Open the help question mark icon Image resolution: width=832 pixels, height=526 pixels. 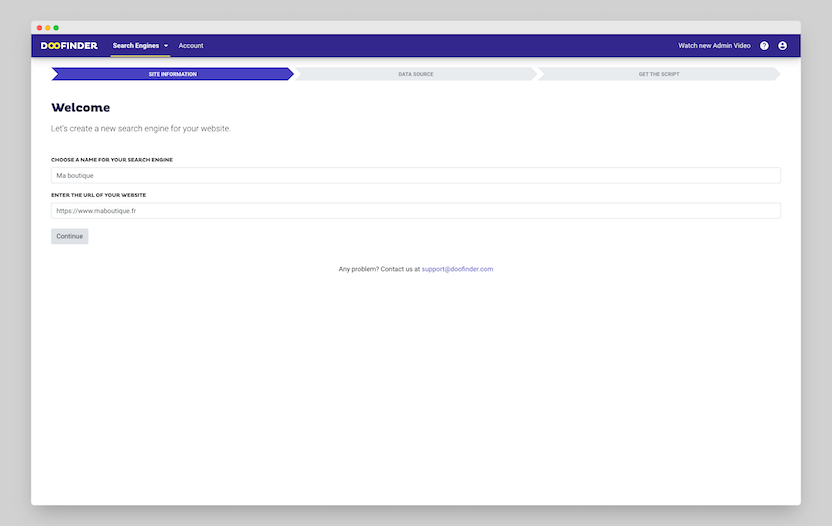pos(764,46)
